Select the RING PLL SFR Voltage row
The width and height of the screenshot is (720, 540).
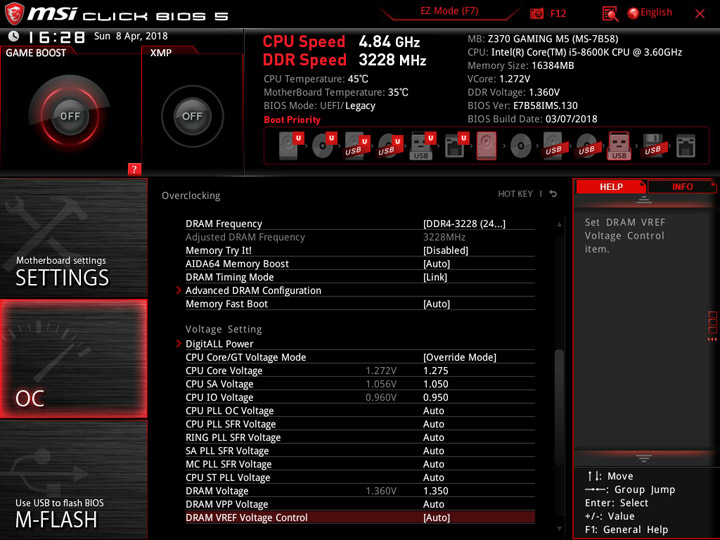[360, 437]
